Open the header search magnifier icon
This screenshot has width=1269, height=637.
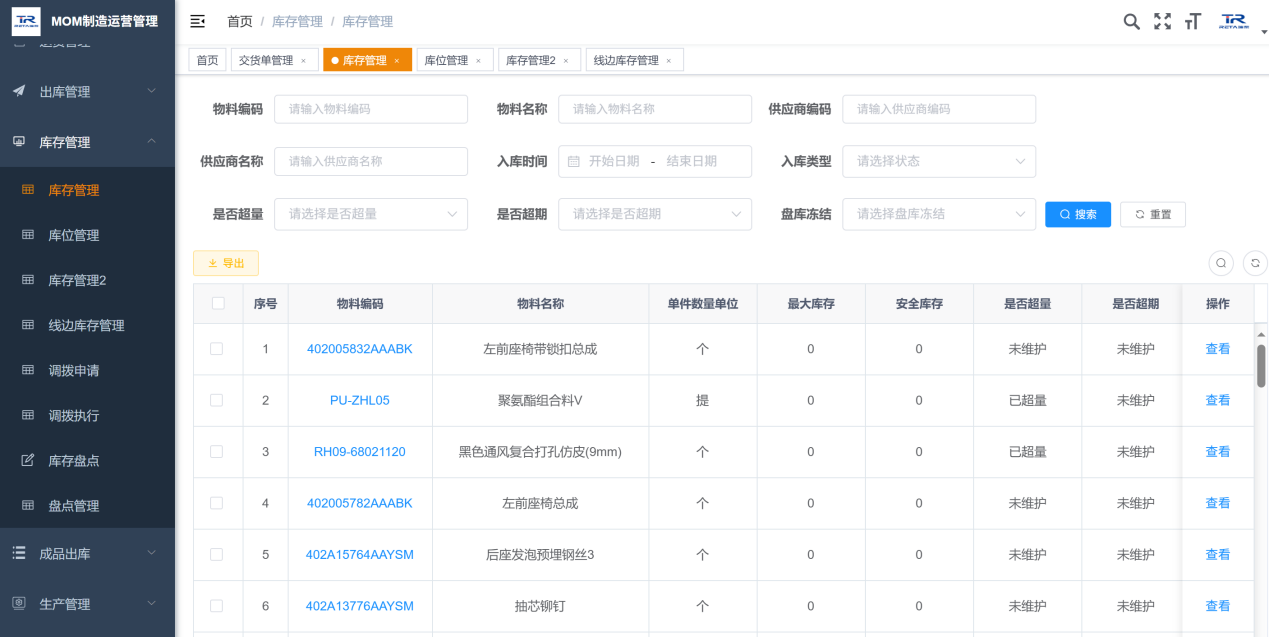(1131, 21)
